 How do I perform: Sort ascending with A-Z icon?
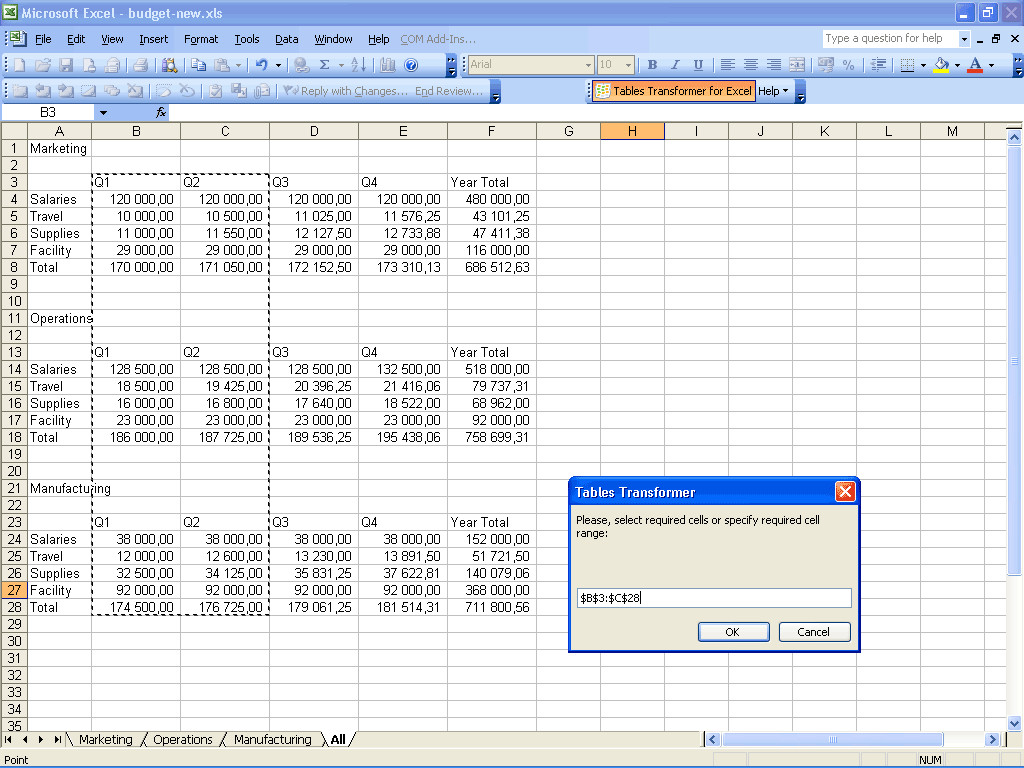[359, 65]
